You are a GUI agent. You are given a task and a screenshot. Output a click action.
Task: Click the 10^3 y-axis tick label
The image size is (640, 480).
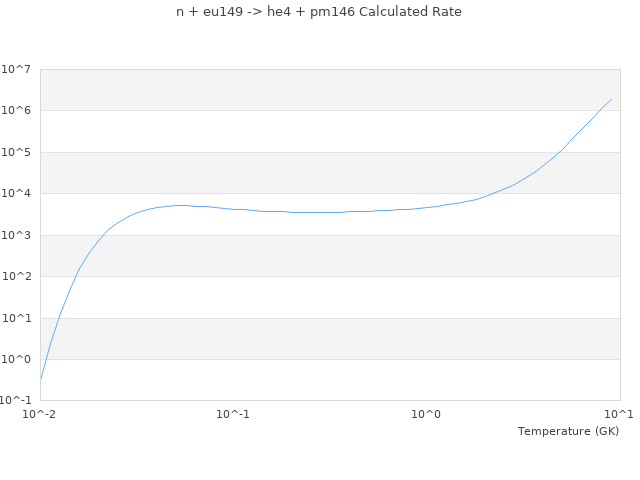coord(16,235)
